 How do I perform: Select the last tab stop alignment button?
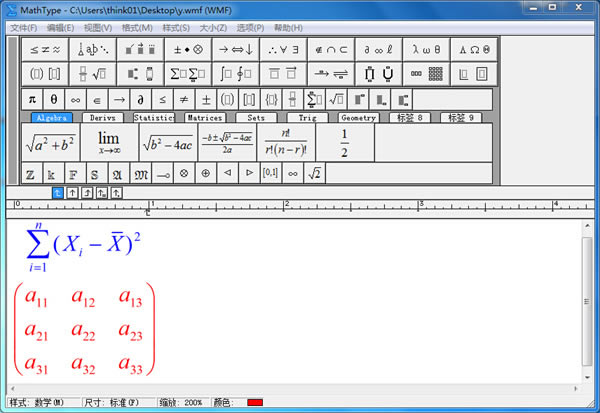[117, 192]
